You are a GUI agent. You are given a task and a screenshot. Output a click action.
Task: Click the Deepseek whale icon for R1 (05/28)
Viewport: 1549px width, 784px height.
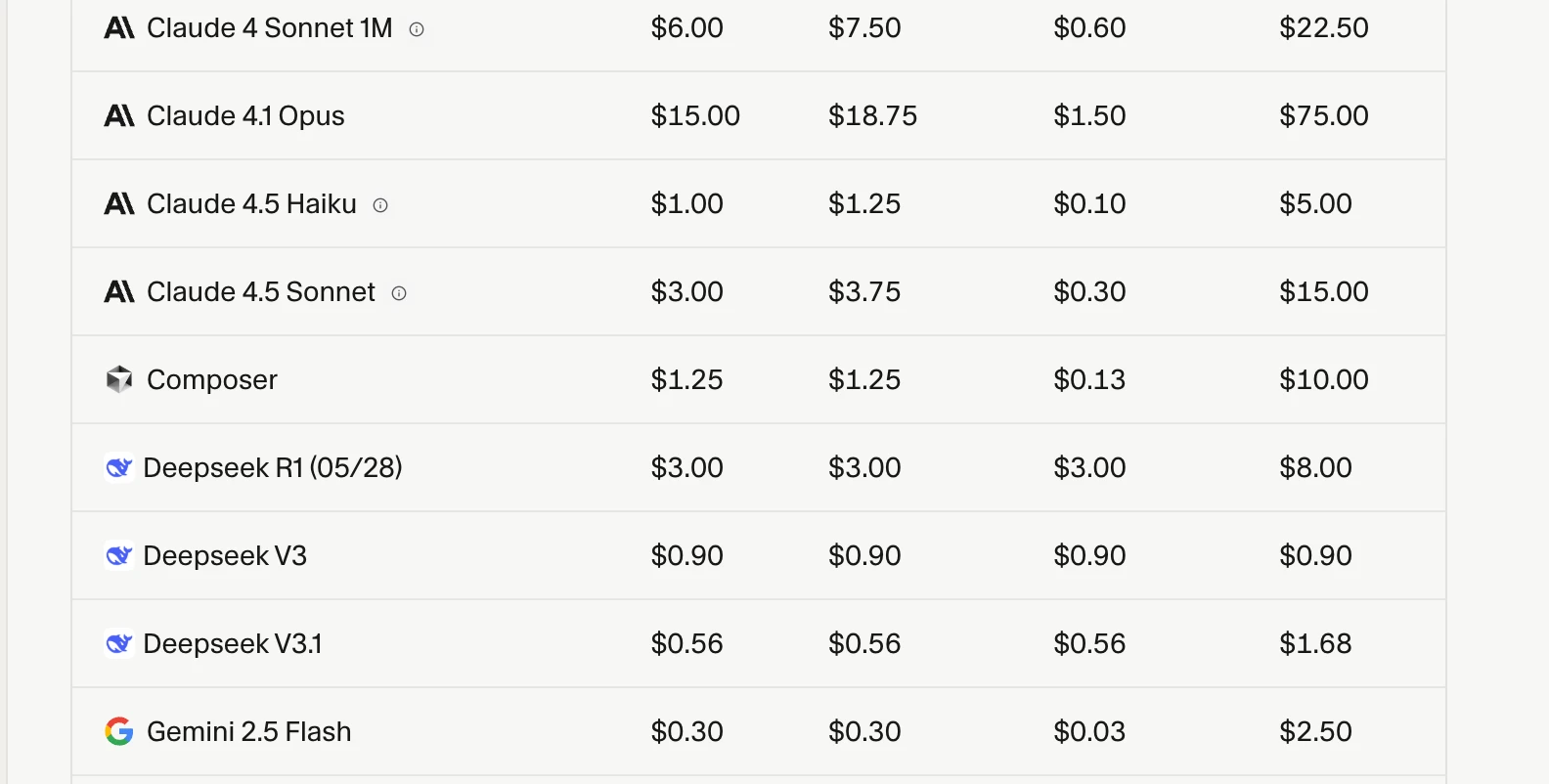tap(119, 467)
